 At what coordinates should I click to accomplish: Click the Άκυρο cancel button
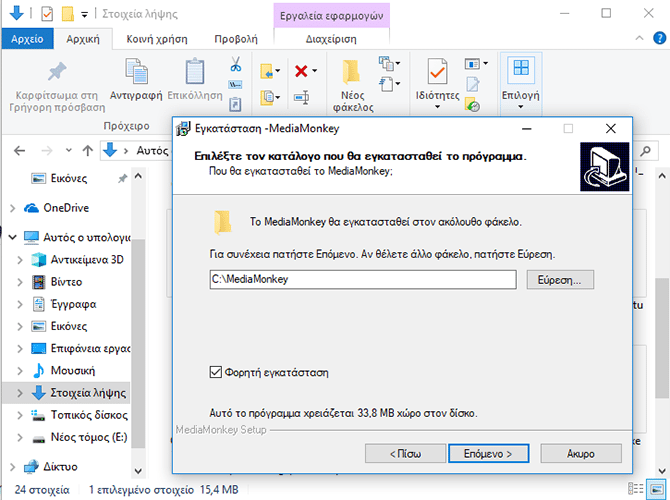(x=581, y=453)
